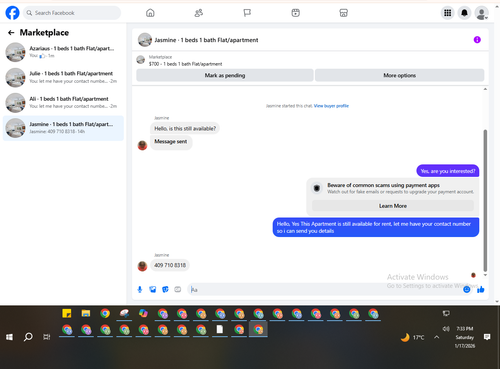500x369 pixels.
Task: Choose a sticker icon in composer
Action: [x=165, y=289]
